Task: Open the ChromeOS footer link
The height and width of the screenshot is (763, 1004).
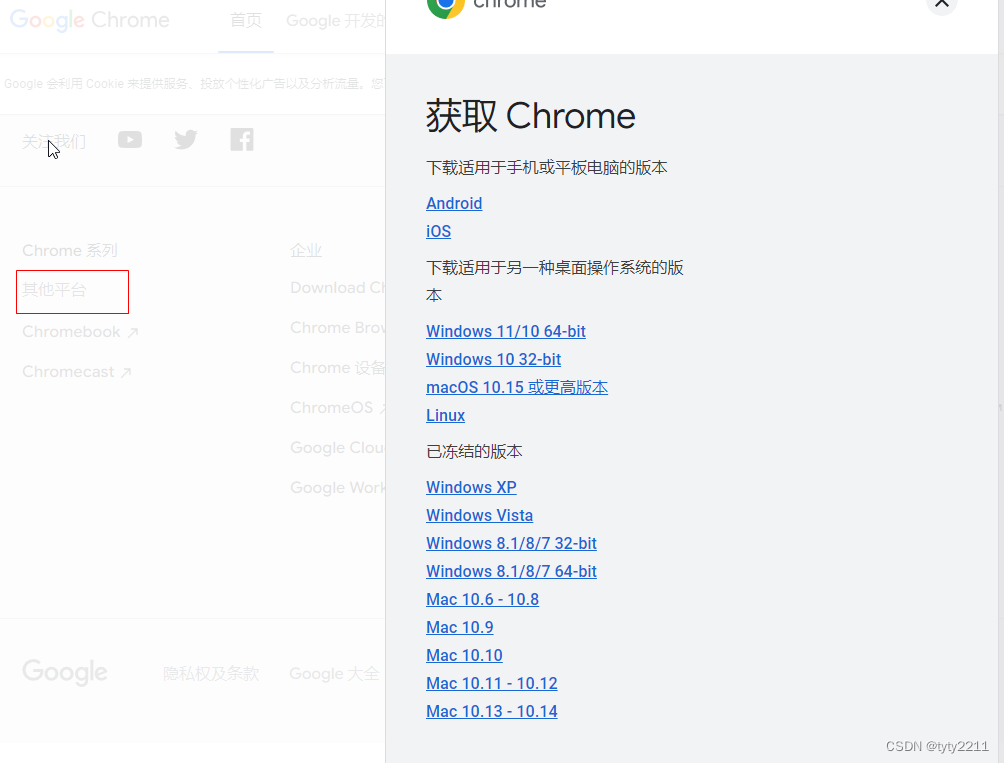Action: (x=337, y=408)
